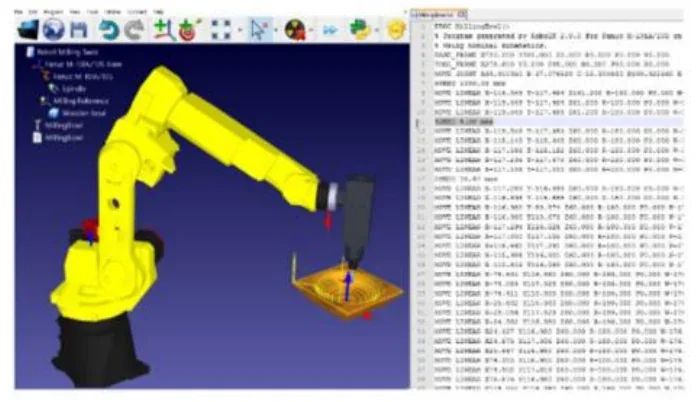Screen dimensions: 698x402
Task: Open the Connect menu
Action: click(x=137, y=12)
